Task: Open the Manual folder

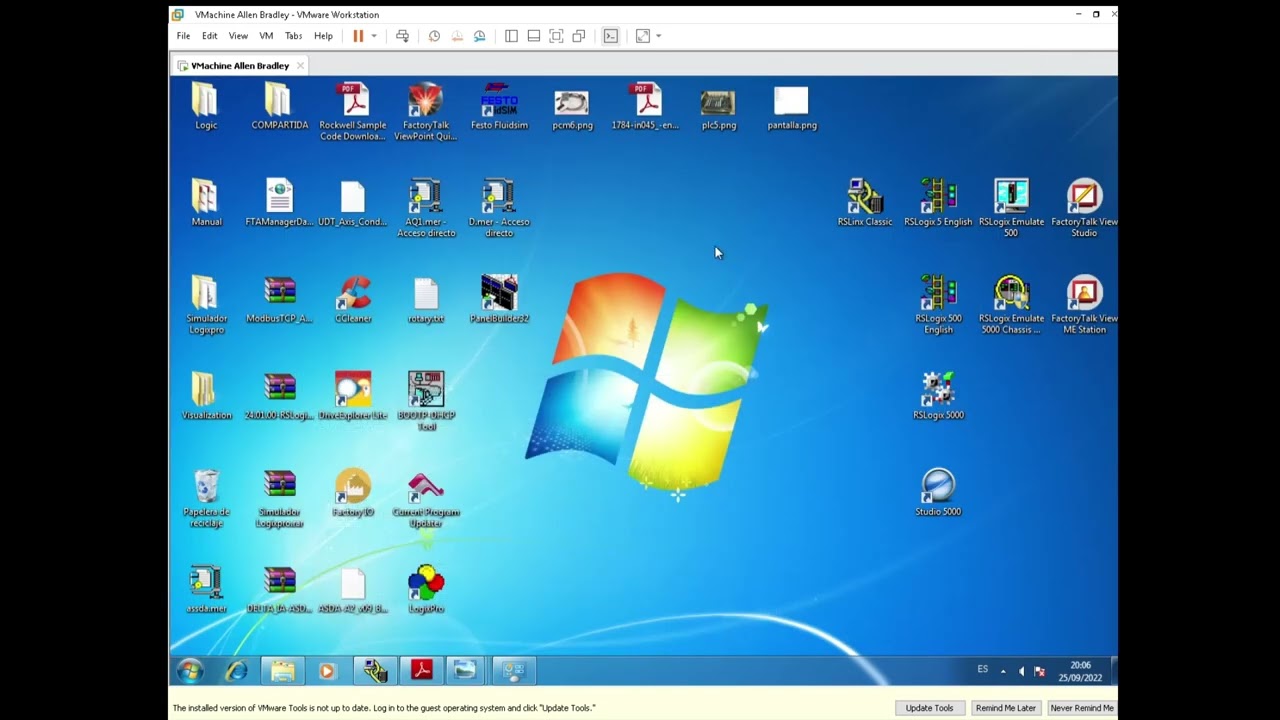Action: [x=206, y=203]
